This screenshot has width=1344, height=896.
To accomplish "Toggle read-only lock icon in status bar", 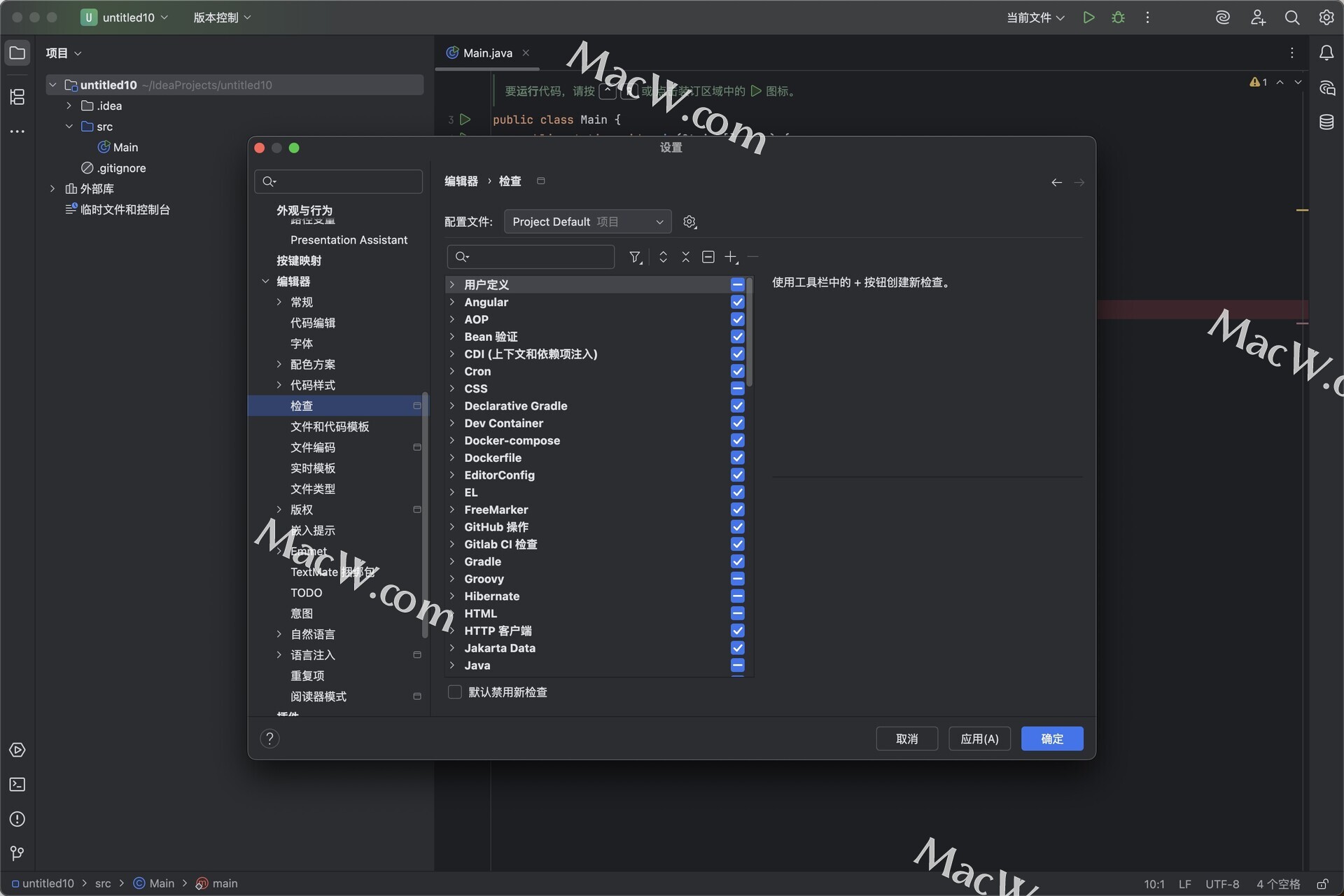I will point(1322,884).
